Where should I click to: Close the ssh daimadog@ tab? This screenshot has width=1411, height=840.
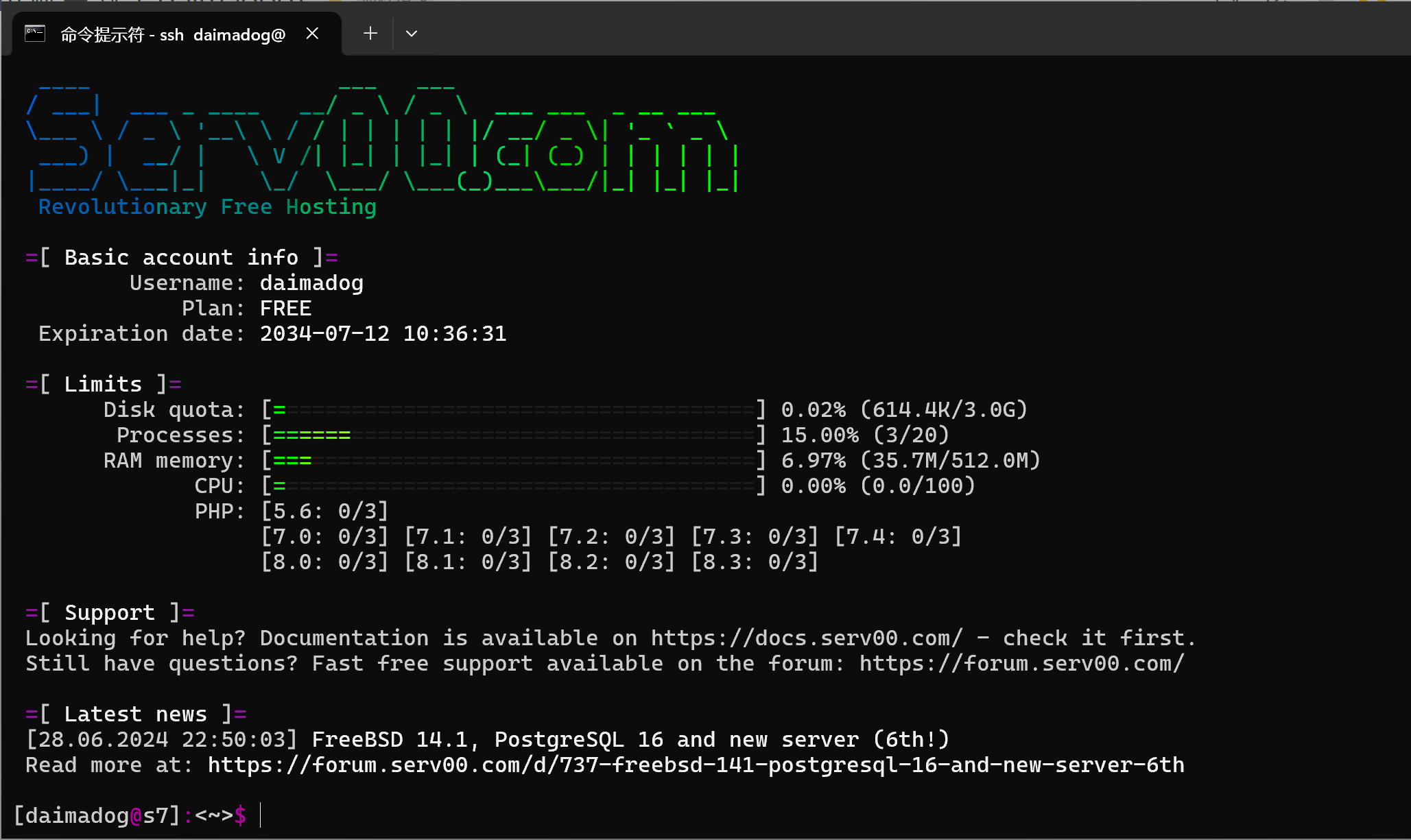coord(312,34)
